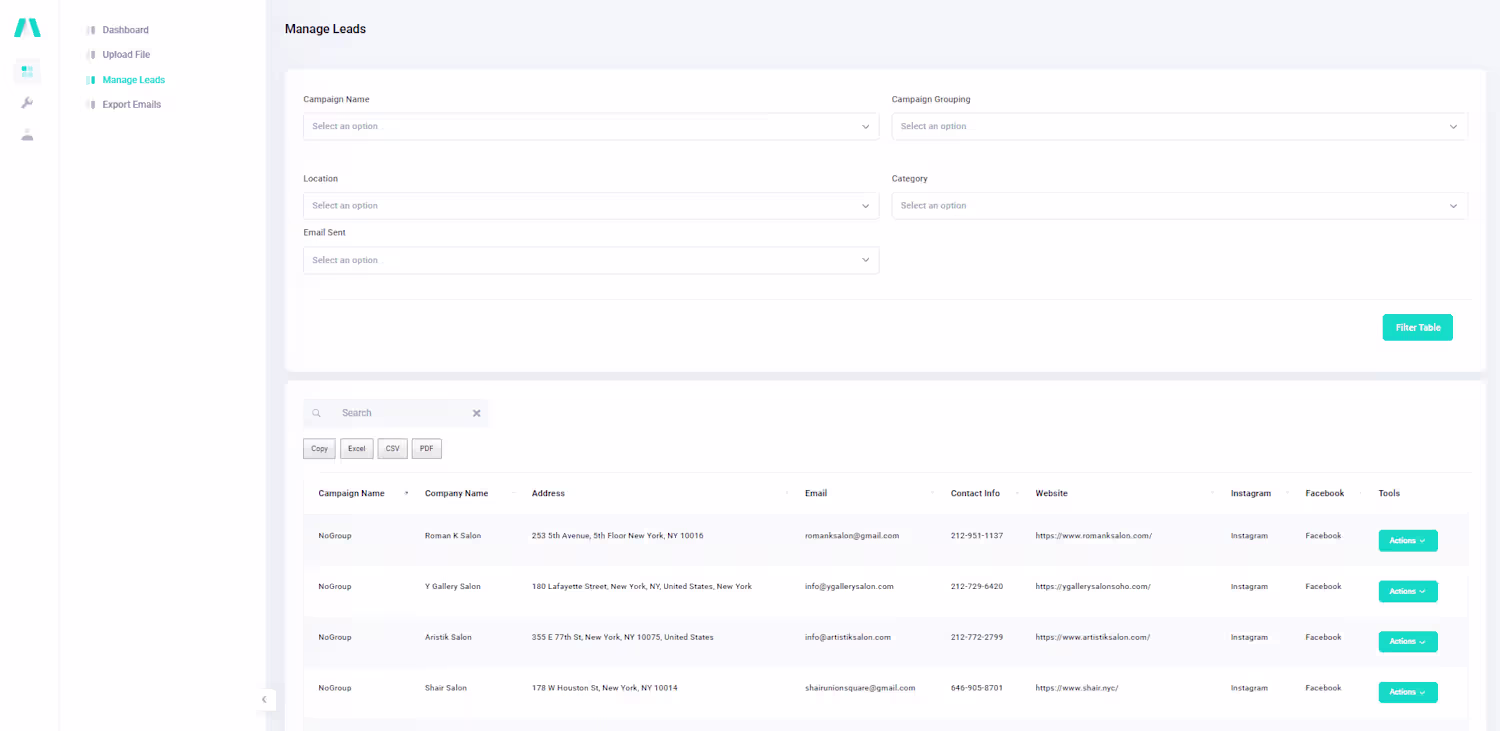Open Export Emails in the sidebar menu
This screenshot has width=1500, height=731.
coord(132,105)
